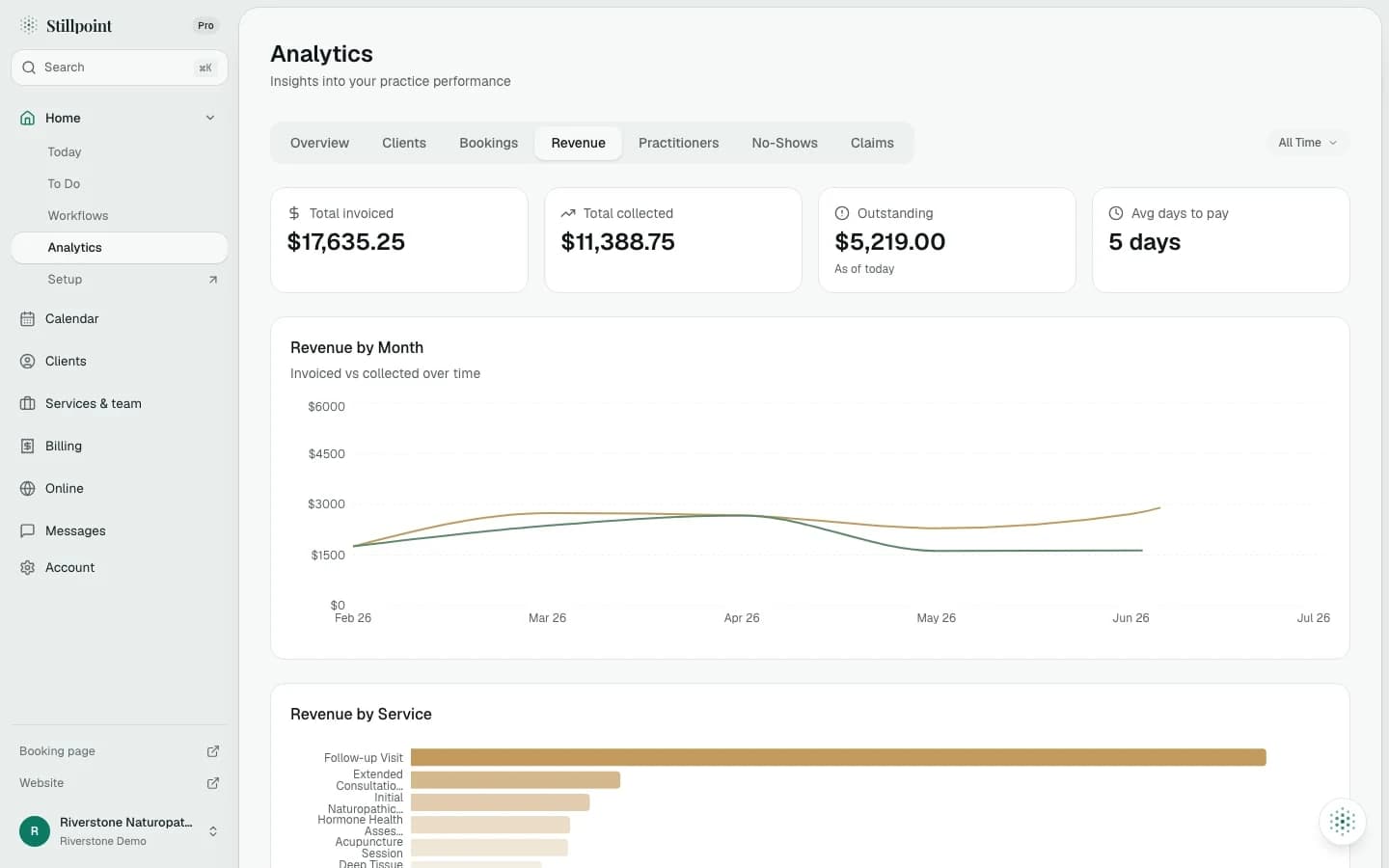Click the Pro plan badge
Viewport: 1389px width, 868px height.
(205, 26)
